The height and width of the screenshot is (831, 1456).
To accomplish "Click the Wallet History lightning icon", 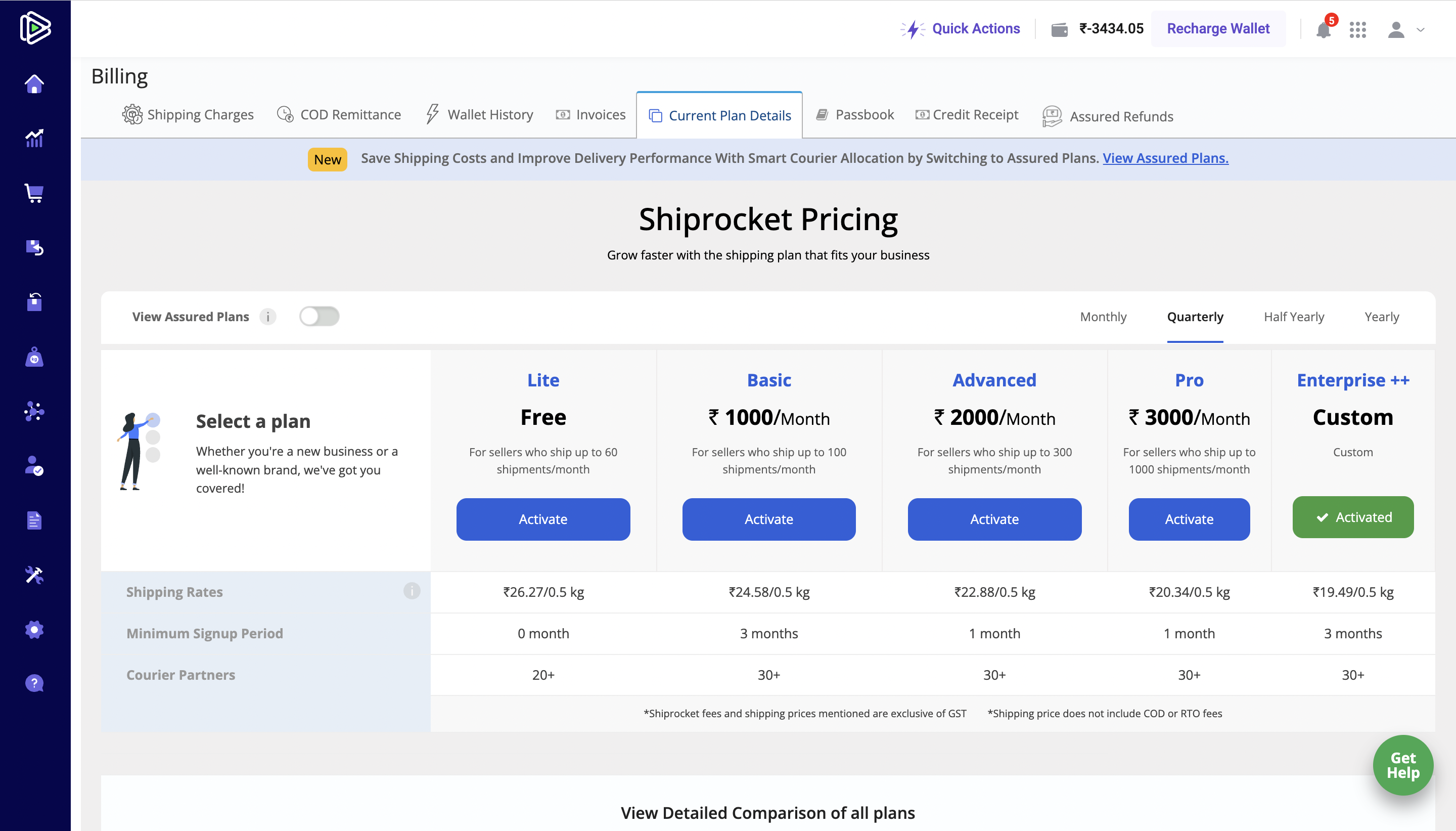I will (432, 114).
